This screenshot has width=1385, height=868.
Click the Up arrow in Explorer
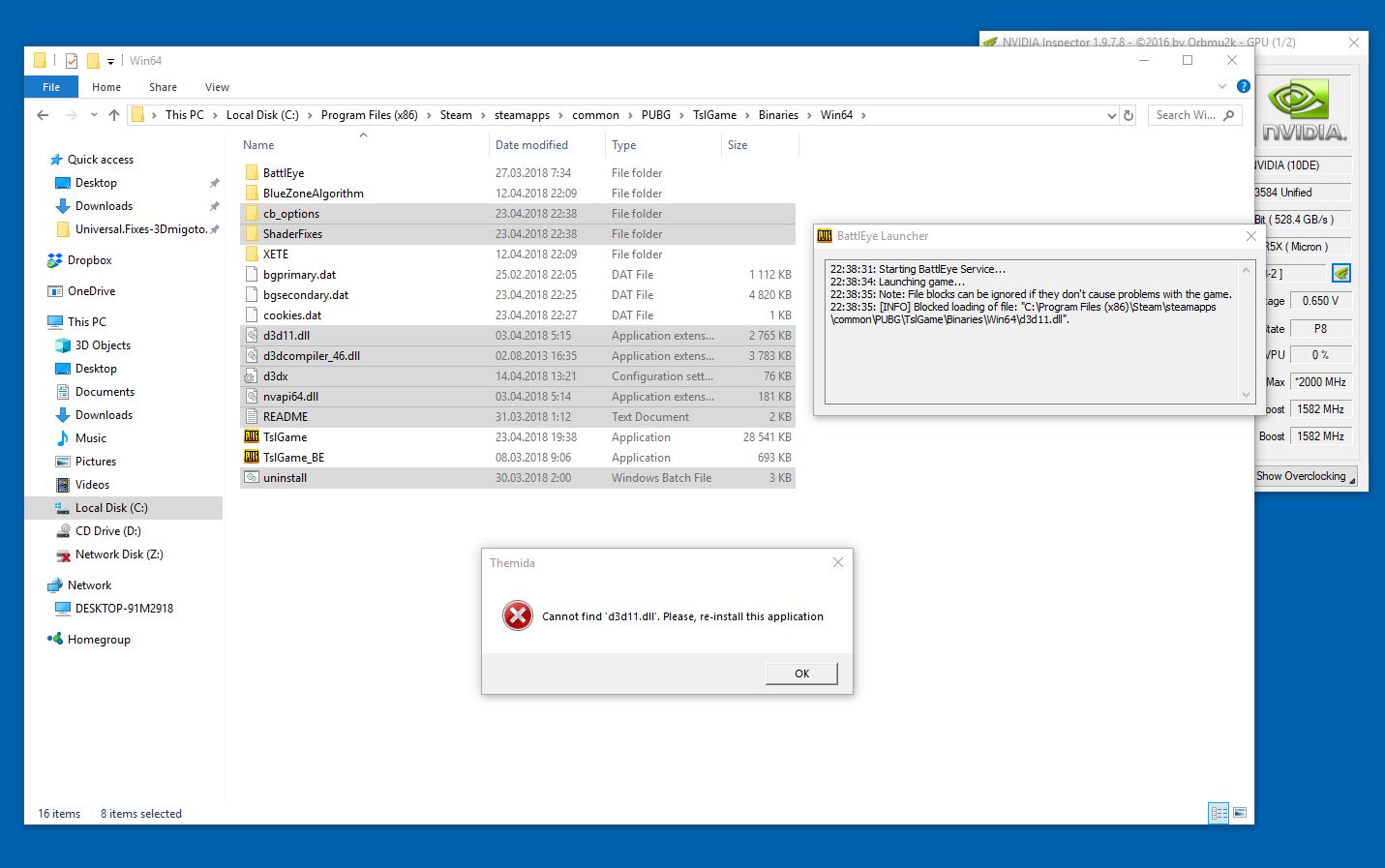(x=114, y=115)
